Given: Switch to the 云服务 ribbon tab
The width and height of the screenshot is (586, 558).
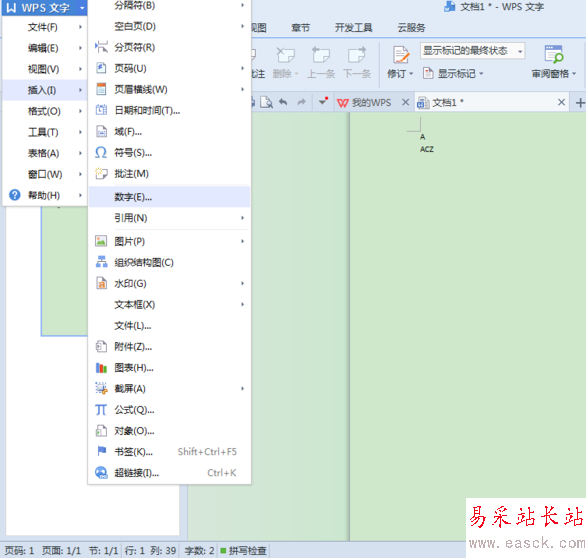Looking at the screenshot, I should click(x=411, y=28).
